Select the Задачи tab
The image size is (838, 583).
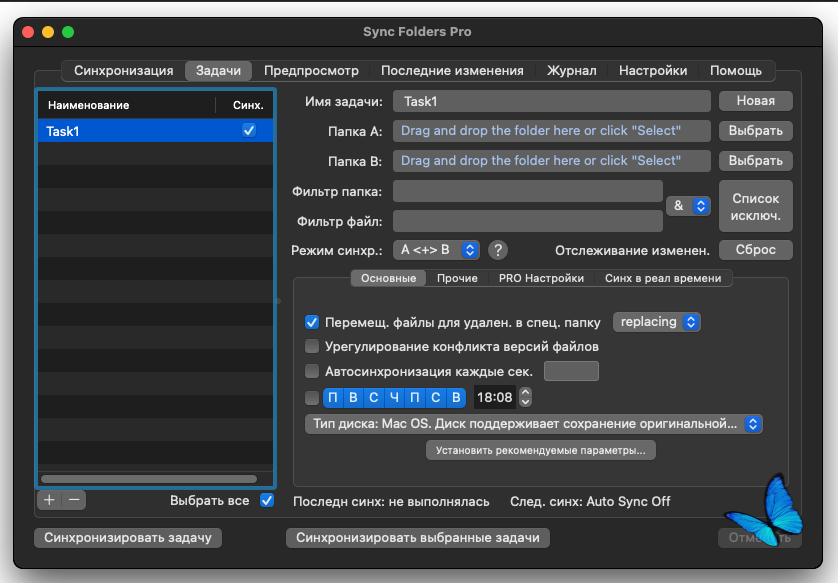pyautogui.click(x=218, y=71)
